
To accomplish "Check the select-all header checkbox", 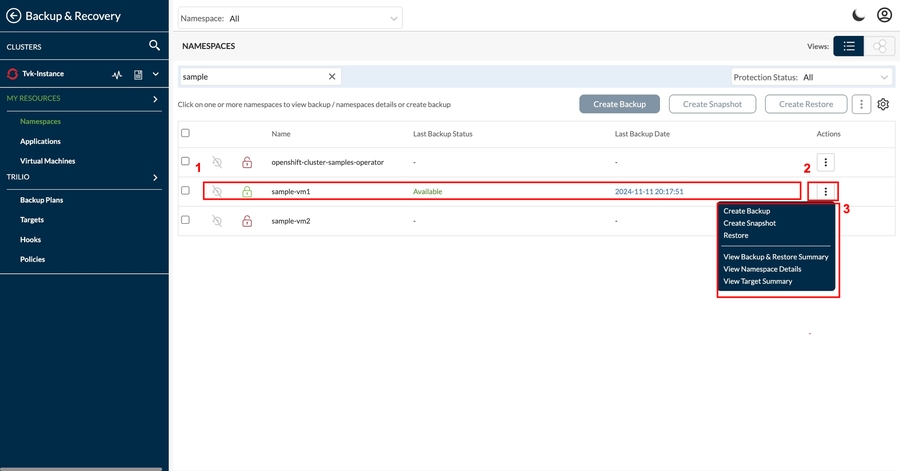I will tap(185, 133).
